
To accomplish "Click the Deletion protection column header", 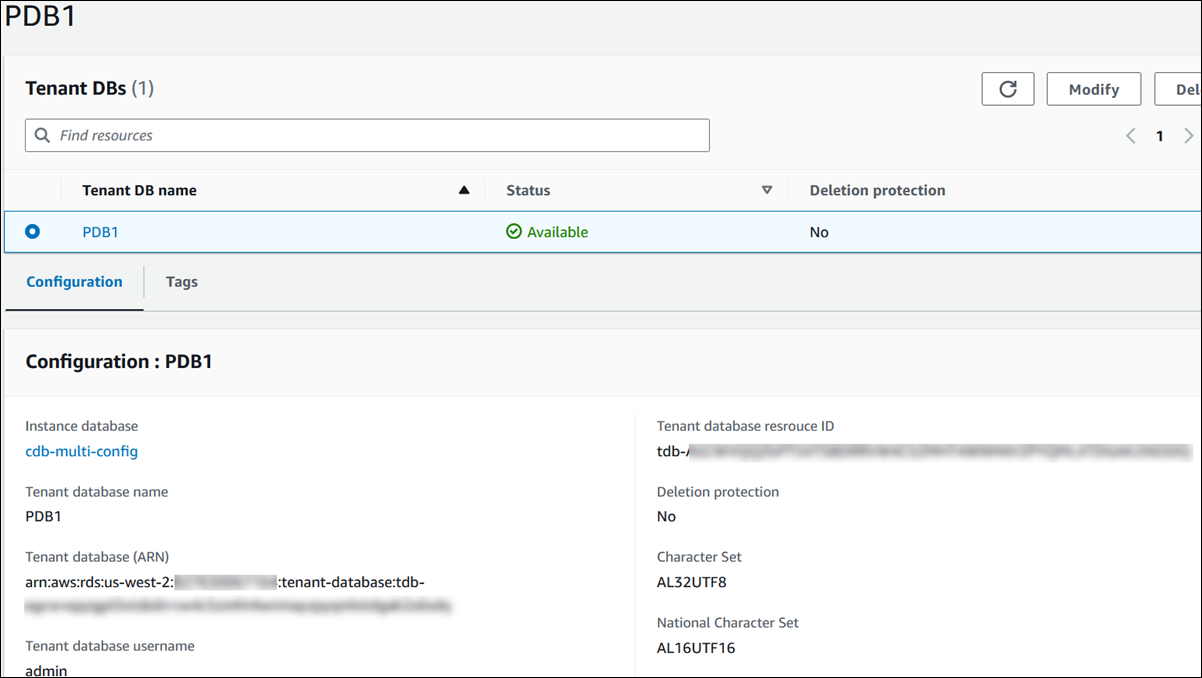I will (x=877, y=189).
